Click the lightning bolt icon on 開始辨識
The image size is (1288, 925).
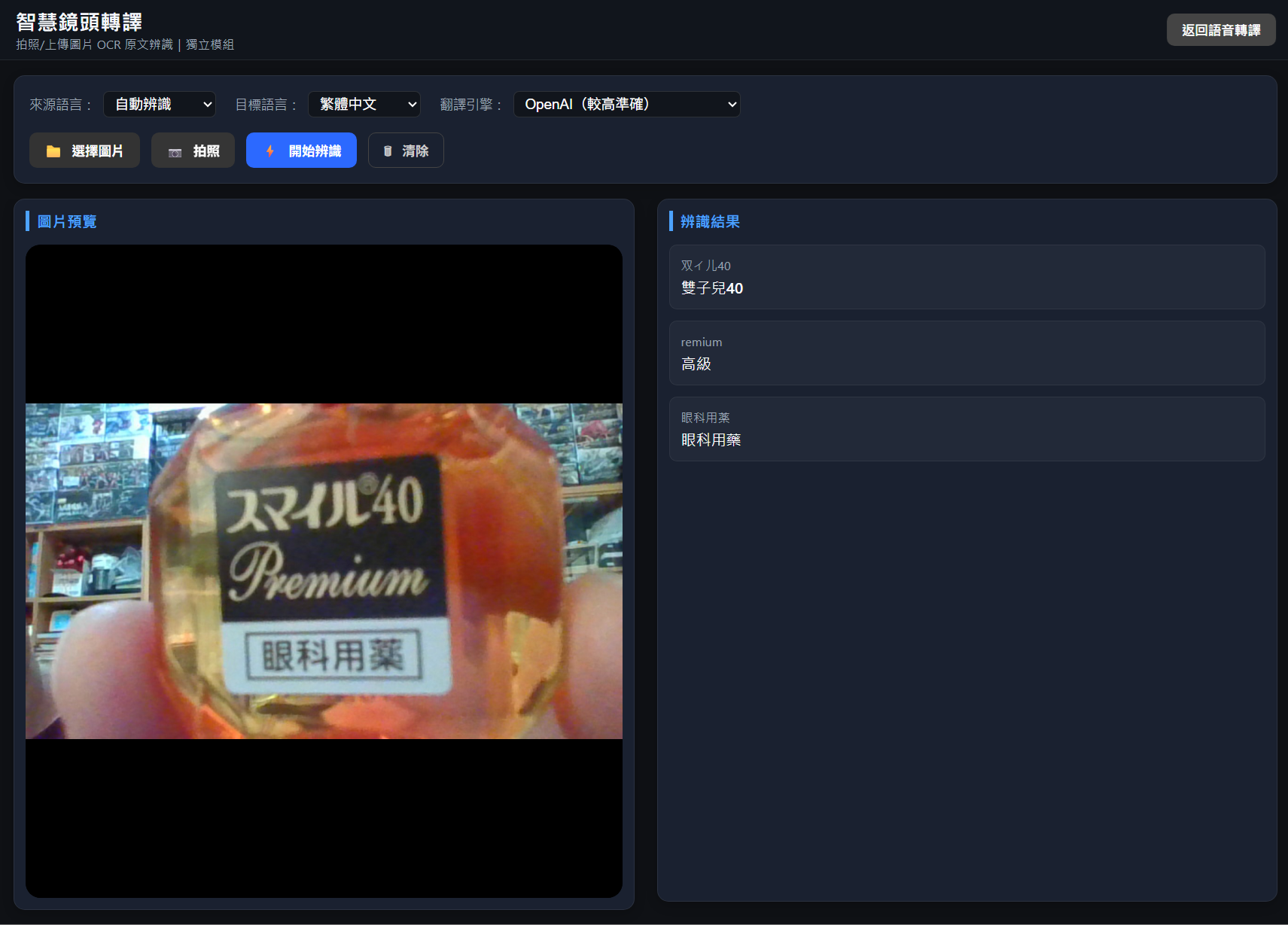click(270, 151)
